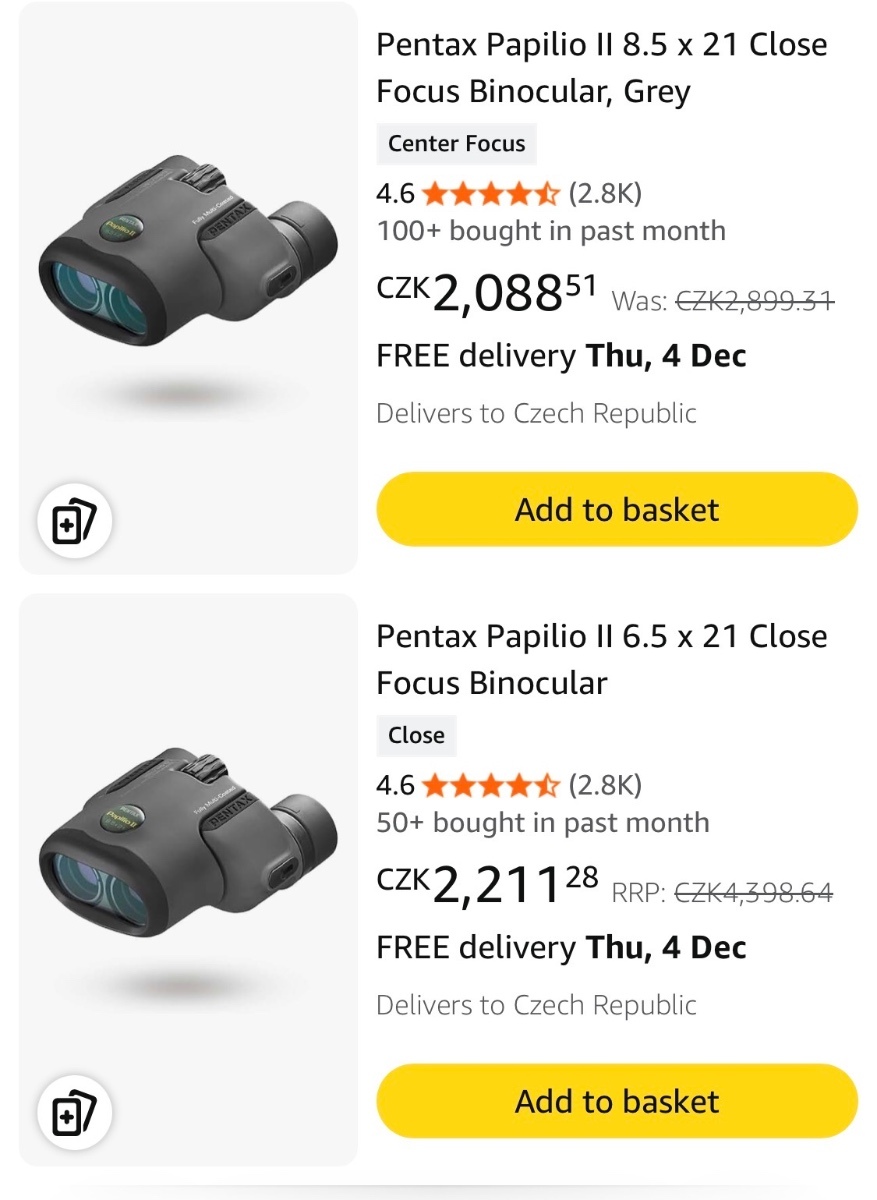Click star rating of 6.5 x 21 binocular
The image size is (877, 1200).
pyautogui.click(x=490, y=785)
